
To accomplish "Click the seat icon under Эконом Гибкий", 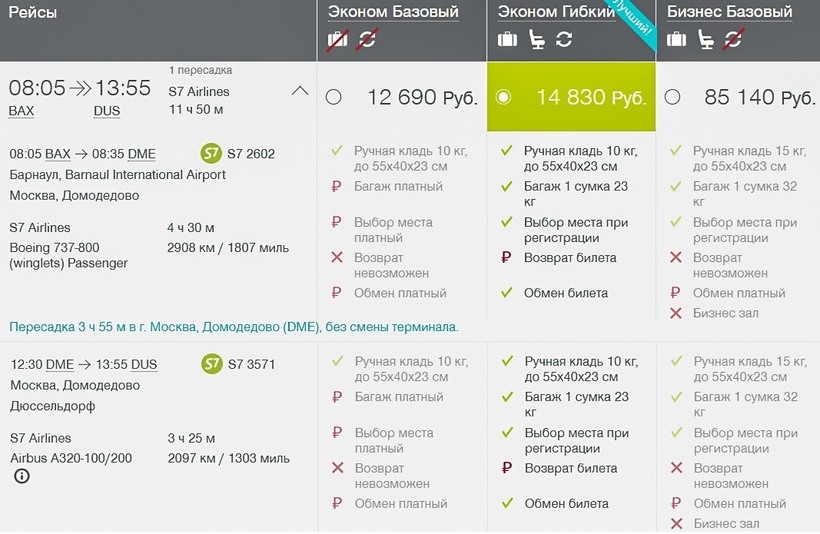I will point(537,40).
